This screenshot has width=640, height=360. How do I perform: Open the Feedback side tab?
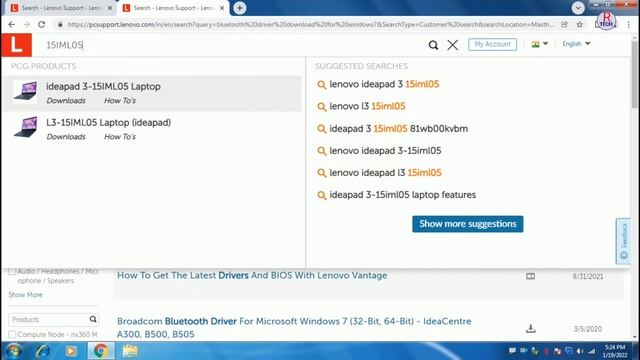tap(623, 241)
